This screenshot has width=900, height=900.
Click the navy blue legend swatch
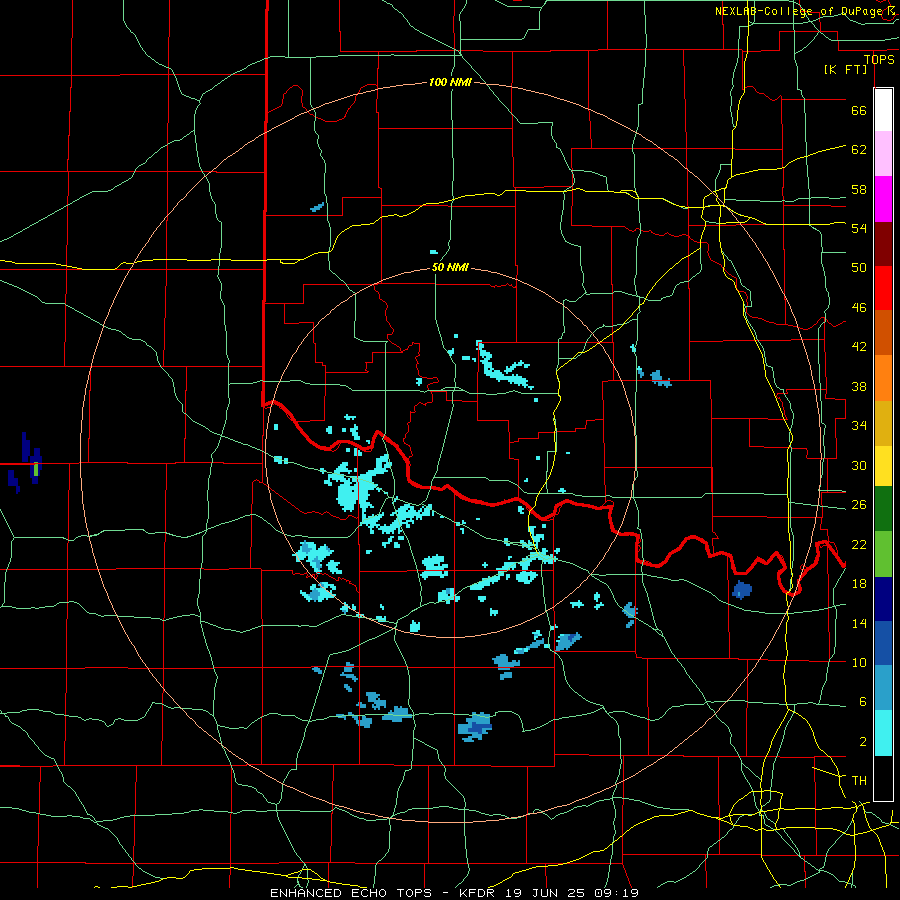click(883, 599)
